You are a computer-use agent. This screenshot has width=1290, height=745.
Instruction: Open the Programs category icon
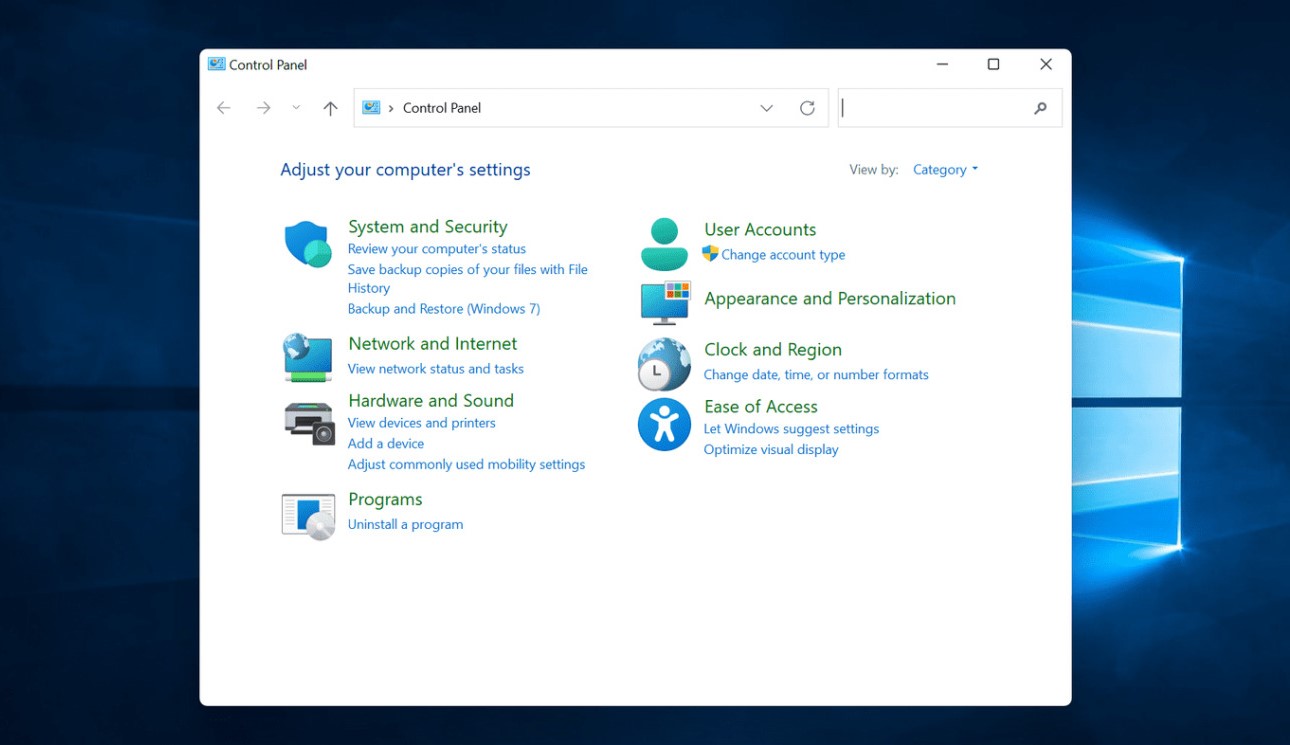(x=308, y=515)
